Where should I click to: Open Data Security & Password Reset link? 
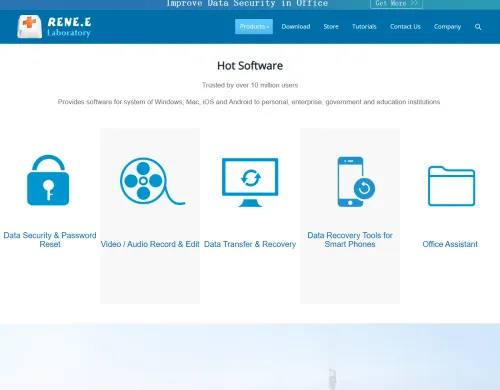50,240
